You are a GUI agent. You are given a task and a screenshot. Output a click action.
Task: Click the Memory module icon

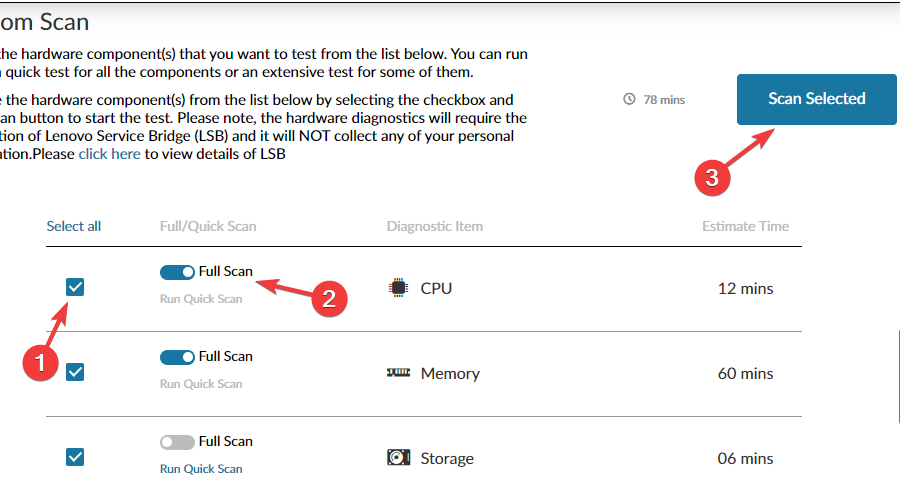[398, 373]
